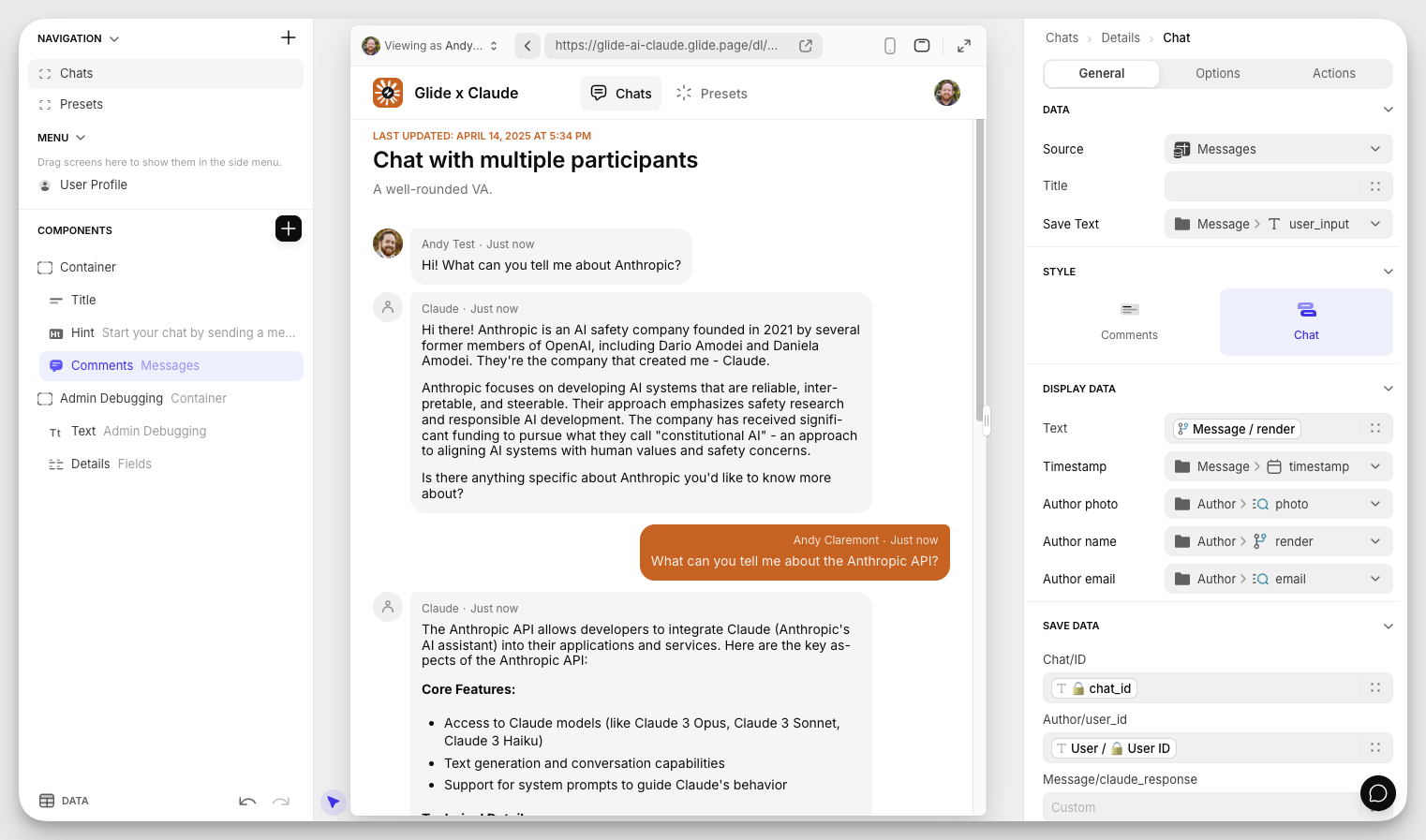Viewport: 1426px width, 840px height.
Task: Change the Viewing as Andy user selector
Action: (431, 45)
